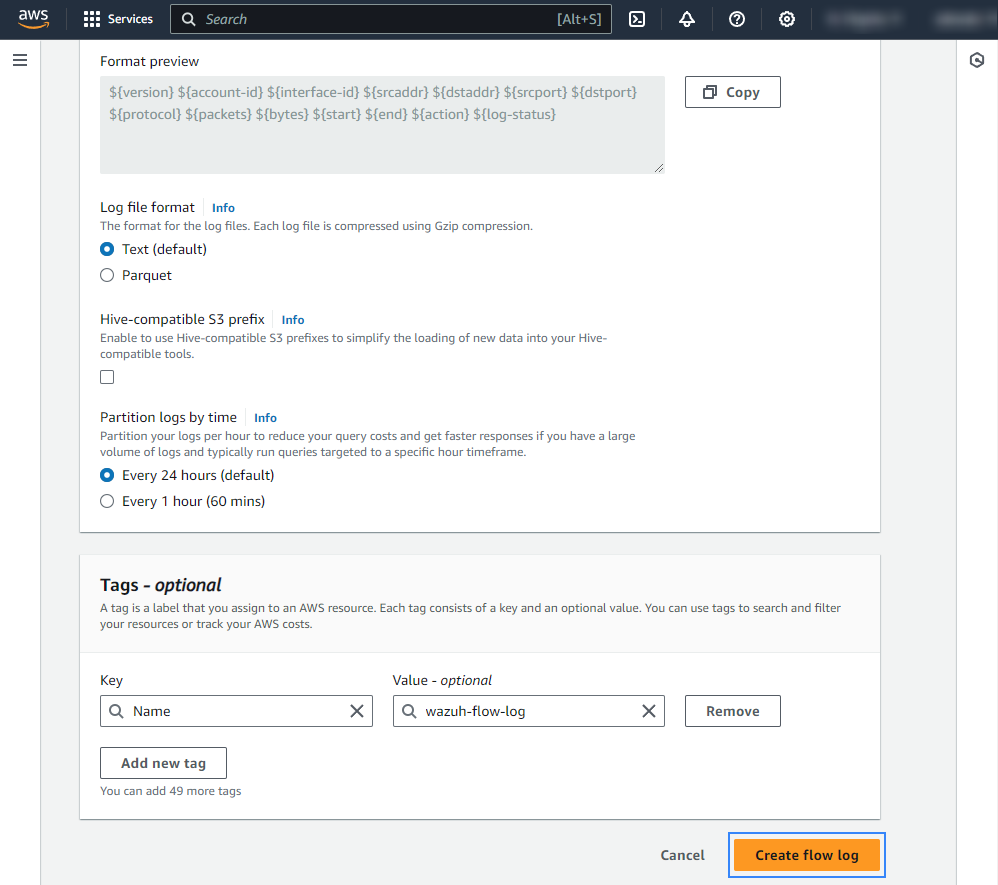This screenshot has height=885, width=998.
Task: Open the right side info panel icon
Action: coord(977,60)
